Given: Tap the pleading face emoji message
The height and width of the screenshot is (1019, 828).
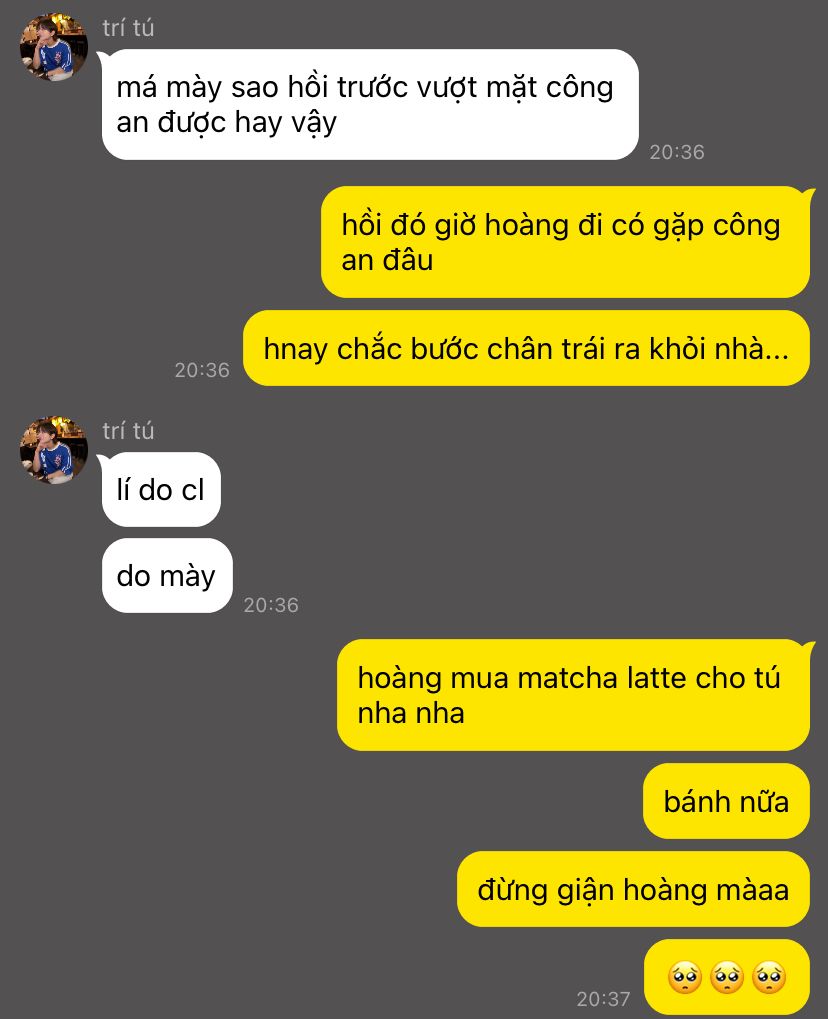Looking at the screenshot, I should (727, 977).
